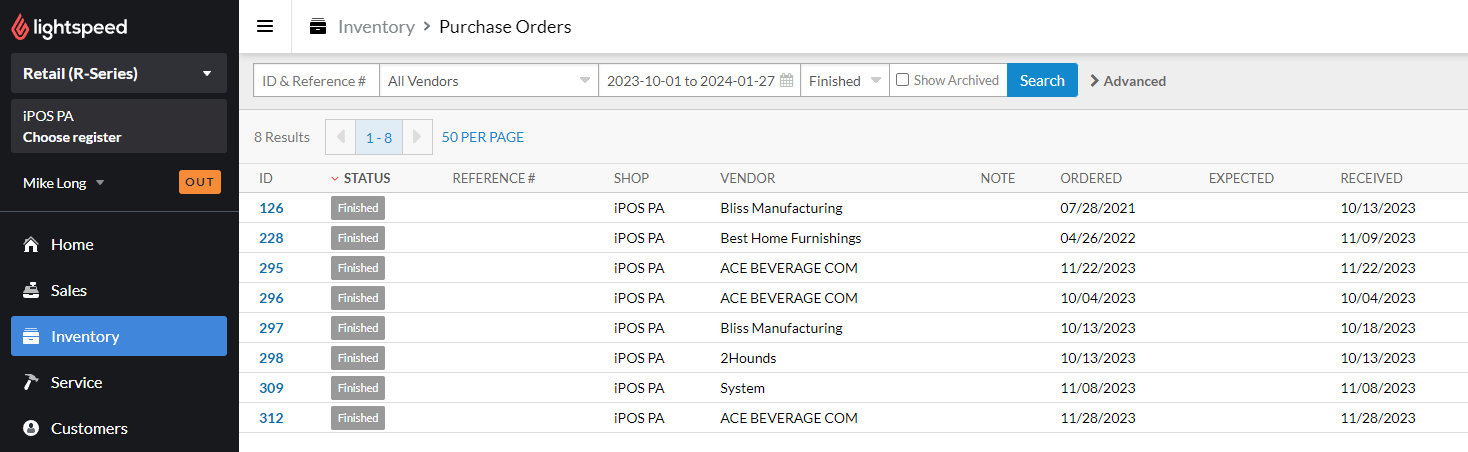Open purchase order 312
The width and height of the screenshot is (1468, 452).
click(271, 418)
